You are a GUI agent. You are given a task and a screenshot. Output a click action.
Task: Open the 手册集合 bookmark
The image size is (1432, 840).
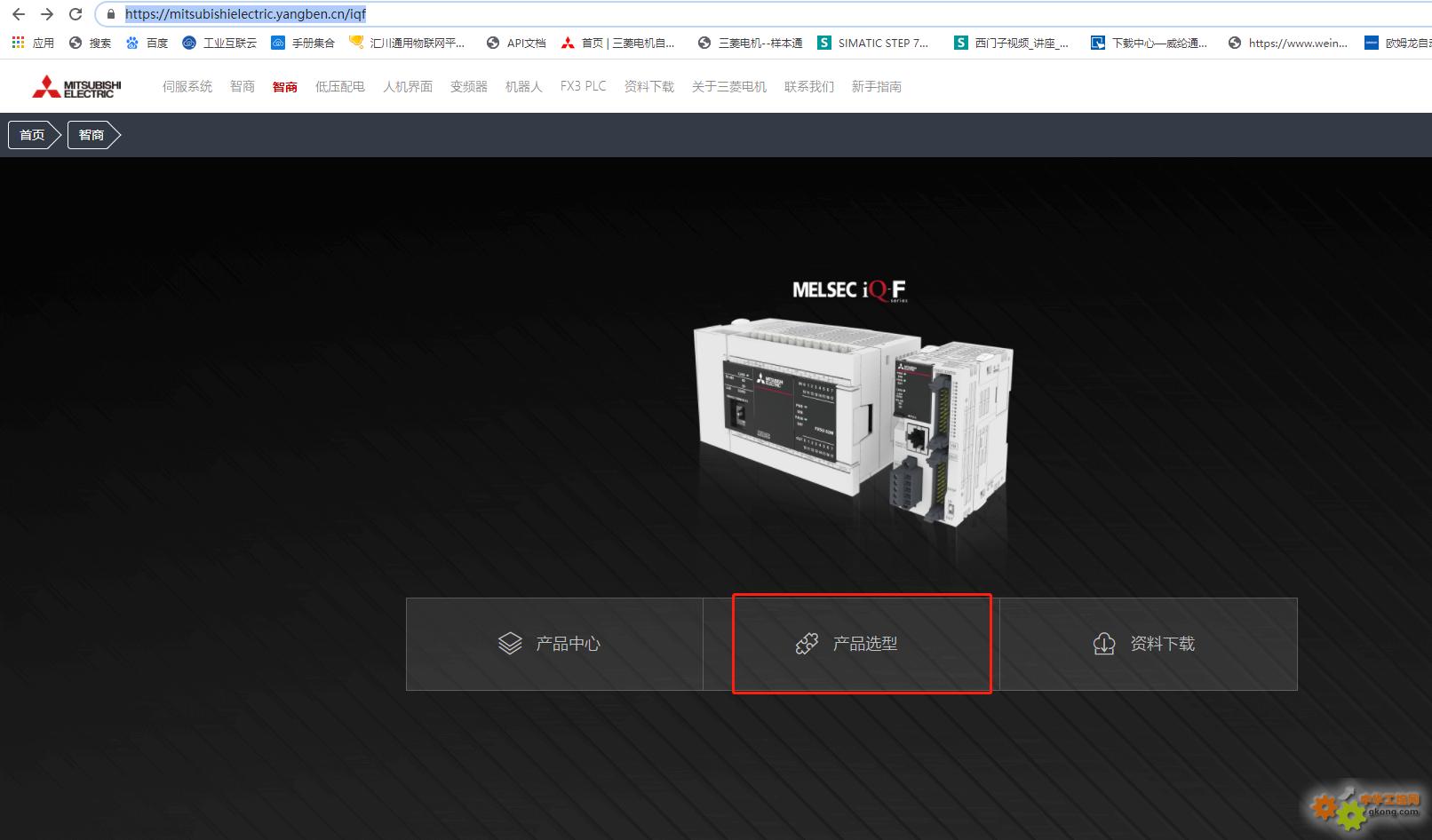pos(303,43)
